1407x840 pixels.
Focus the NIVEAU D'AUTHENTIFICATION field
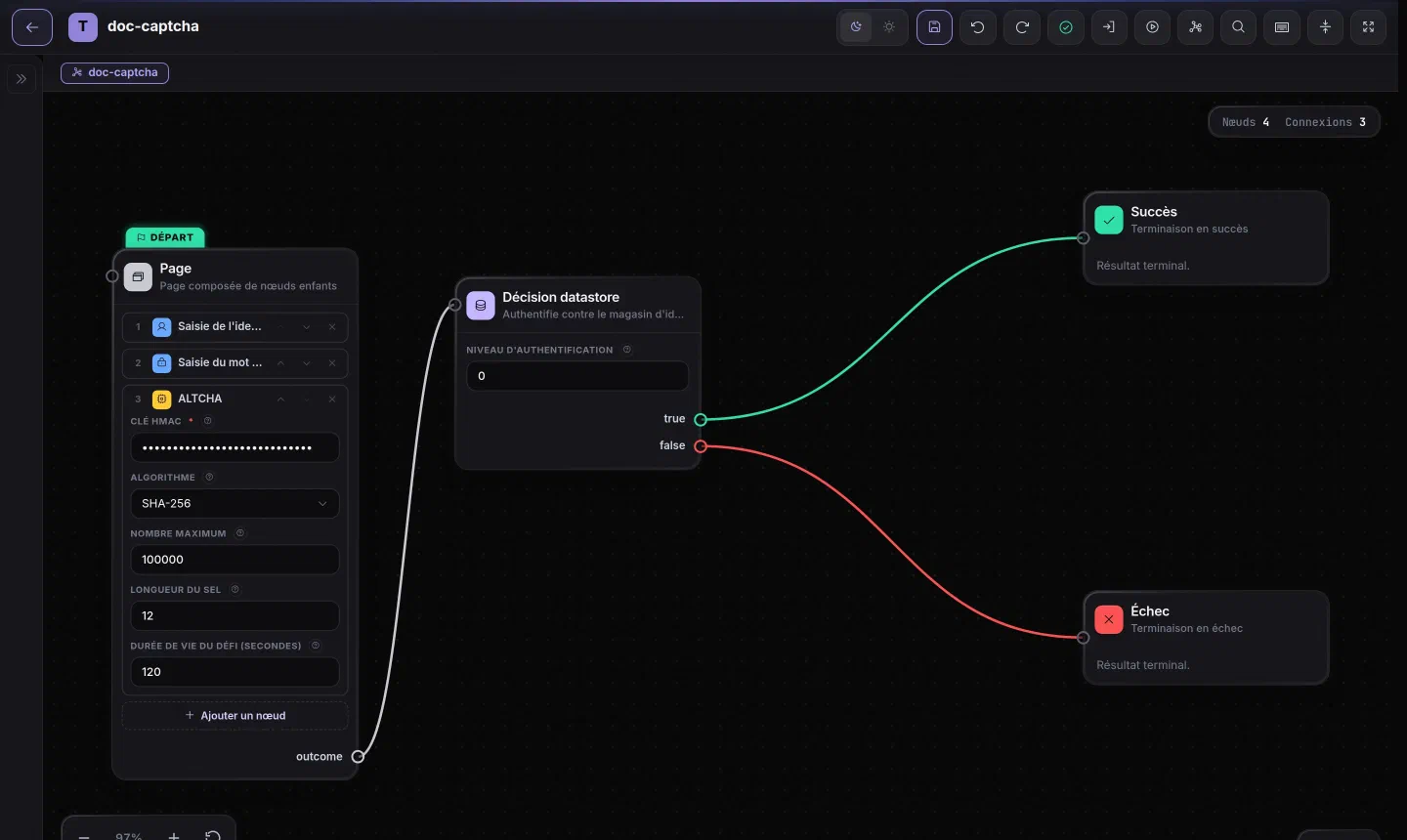click(577, 376)
